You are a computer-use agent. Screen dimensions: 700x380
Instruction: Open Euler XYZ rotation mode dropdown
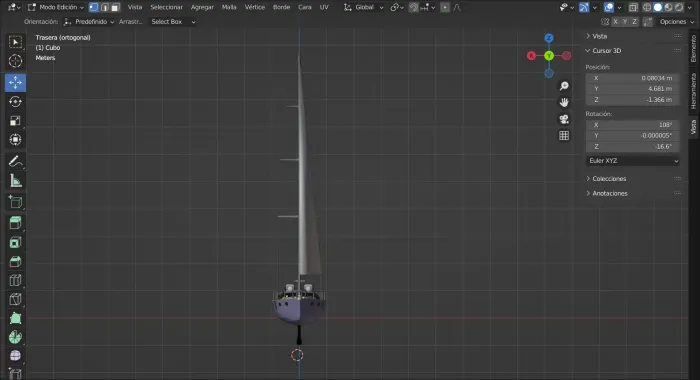pyautogui.click(x=633, y=161)
